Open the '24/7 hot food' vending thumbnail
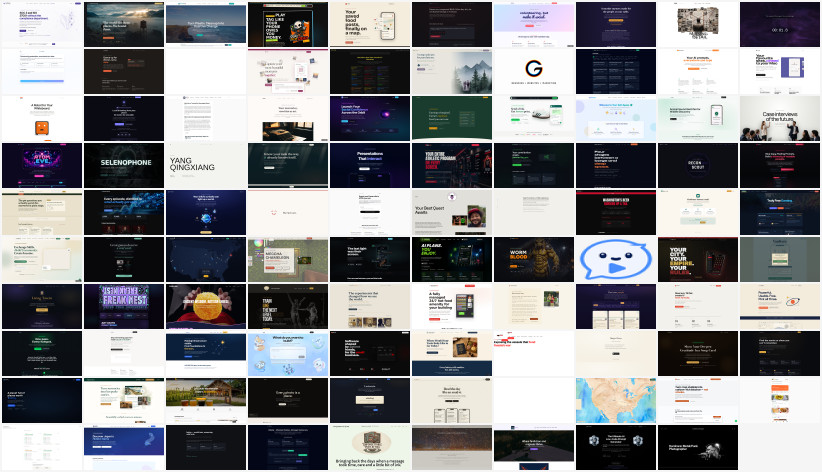 452,306
